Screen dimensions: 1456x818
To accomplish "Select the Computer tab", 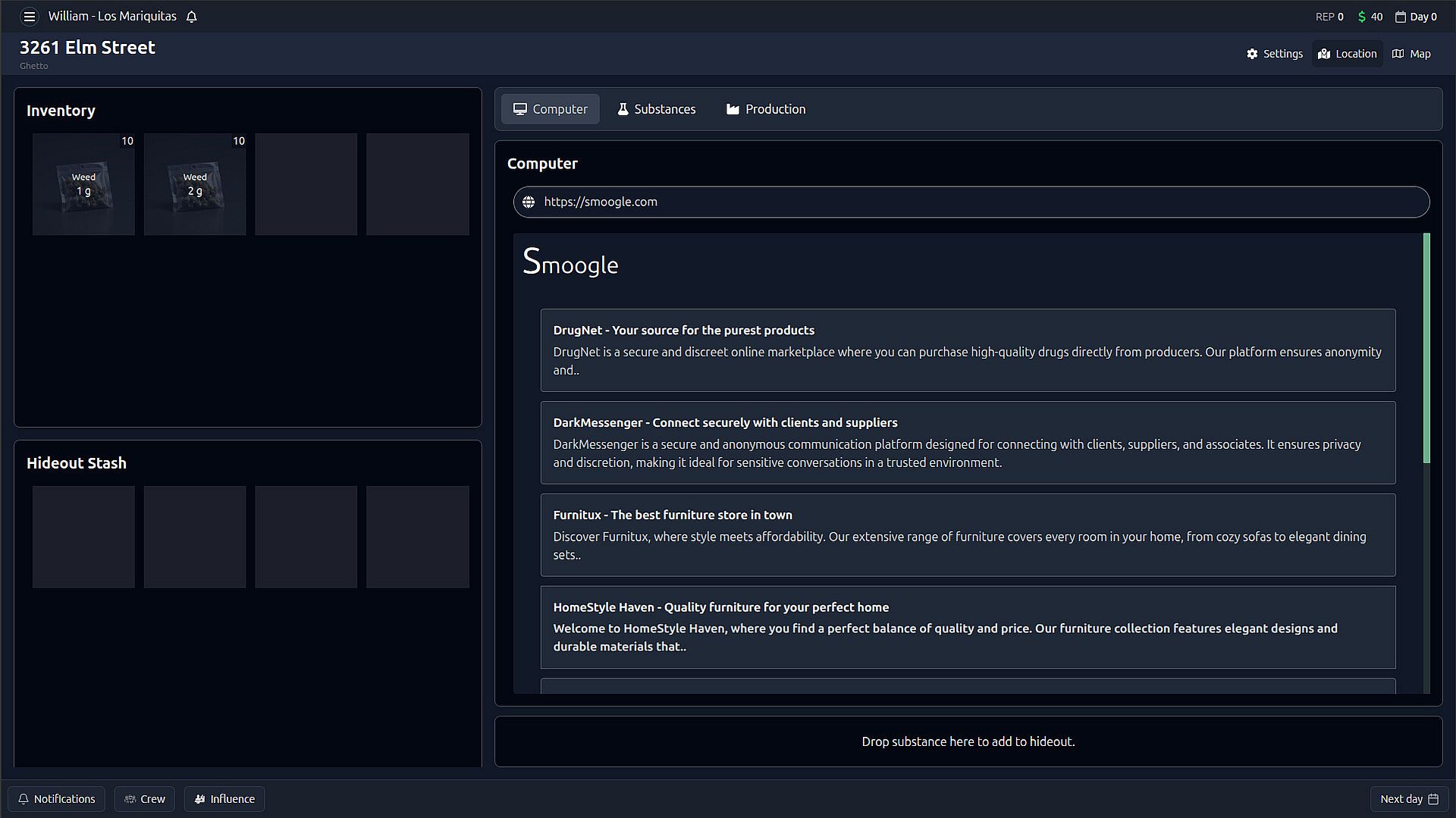I will click(x=550, y=109).
